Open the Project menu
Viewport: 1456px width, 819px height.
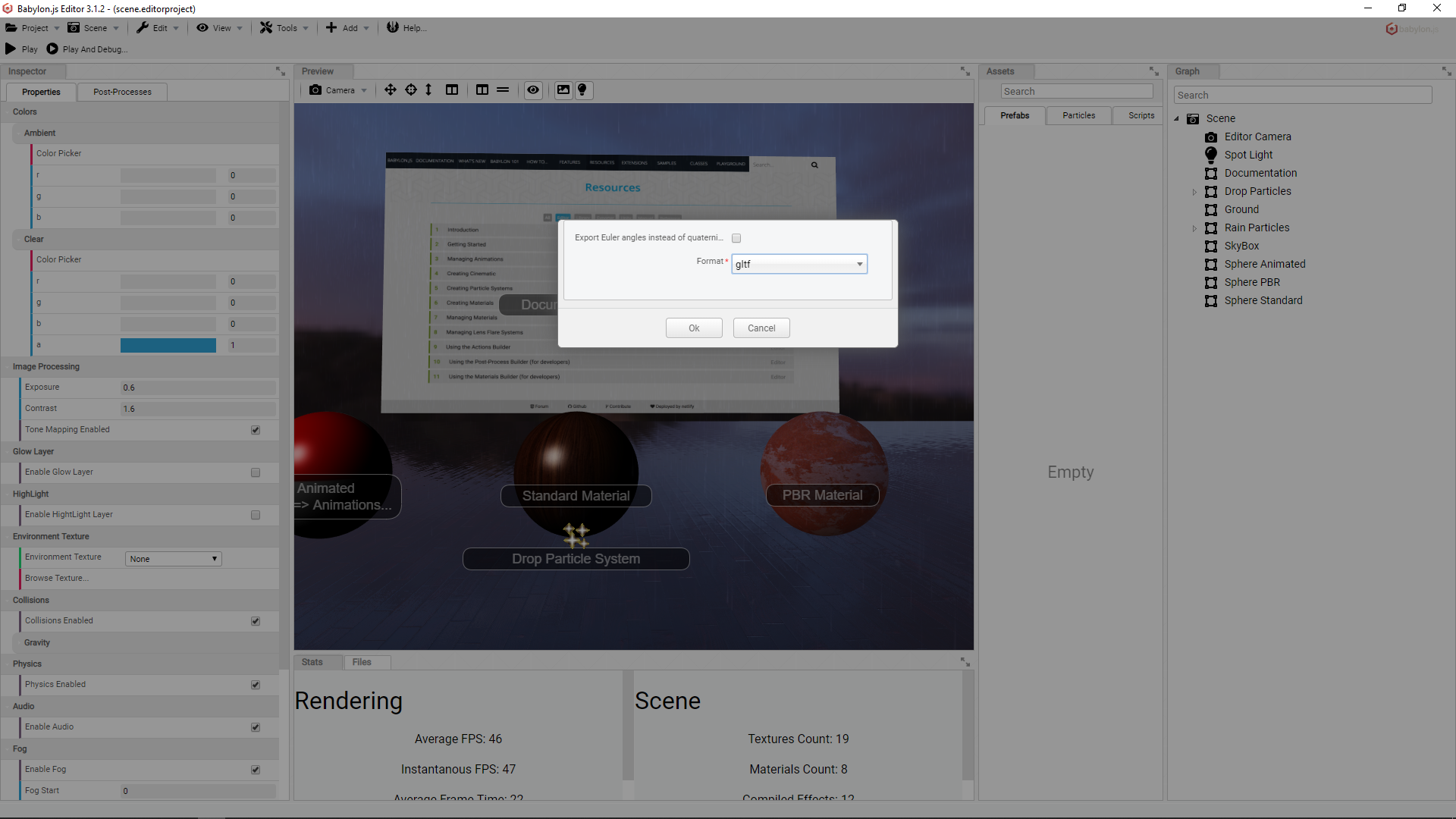pos(33,28)
